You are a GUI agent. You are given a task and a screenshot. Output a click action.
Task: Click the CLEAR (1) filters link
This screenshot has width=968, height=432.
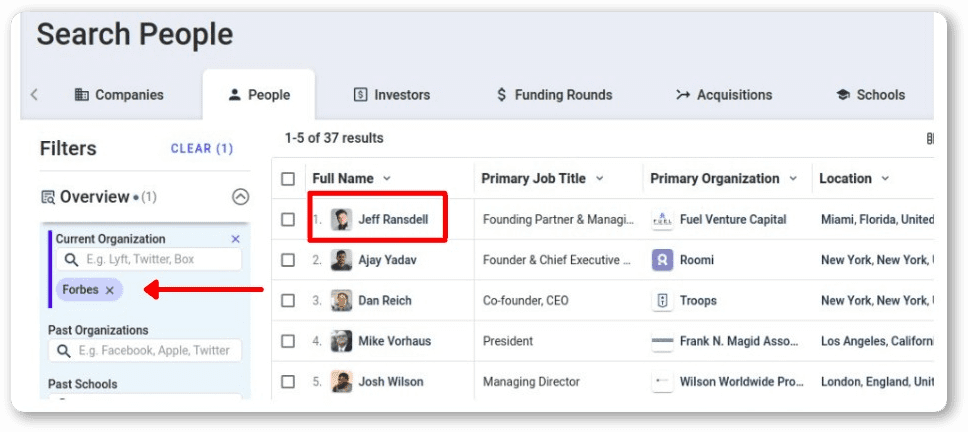point(202,148)
